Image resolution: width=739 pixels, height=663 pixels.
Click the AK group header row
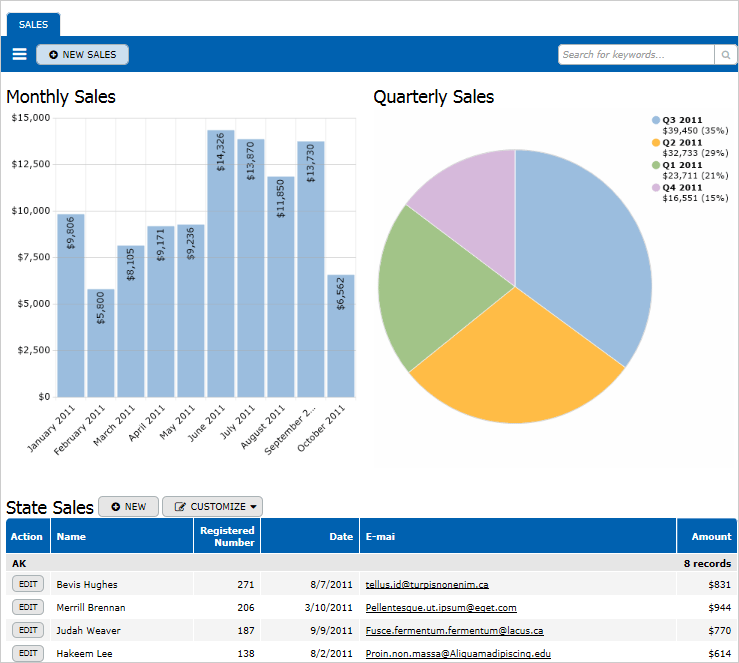[371, 563]
